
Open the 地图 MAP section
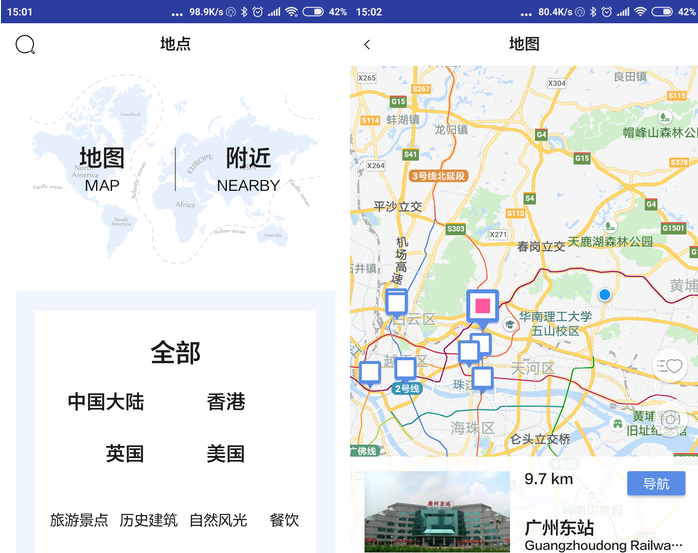102,169
